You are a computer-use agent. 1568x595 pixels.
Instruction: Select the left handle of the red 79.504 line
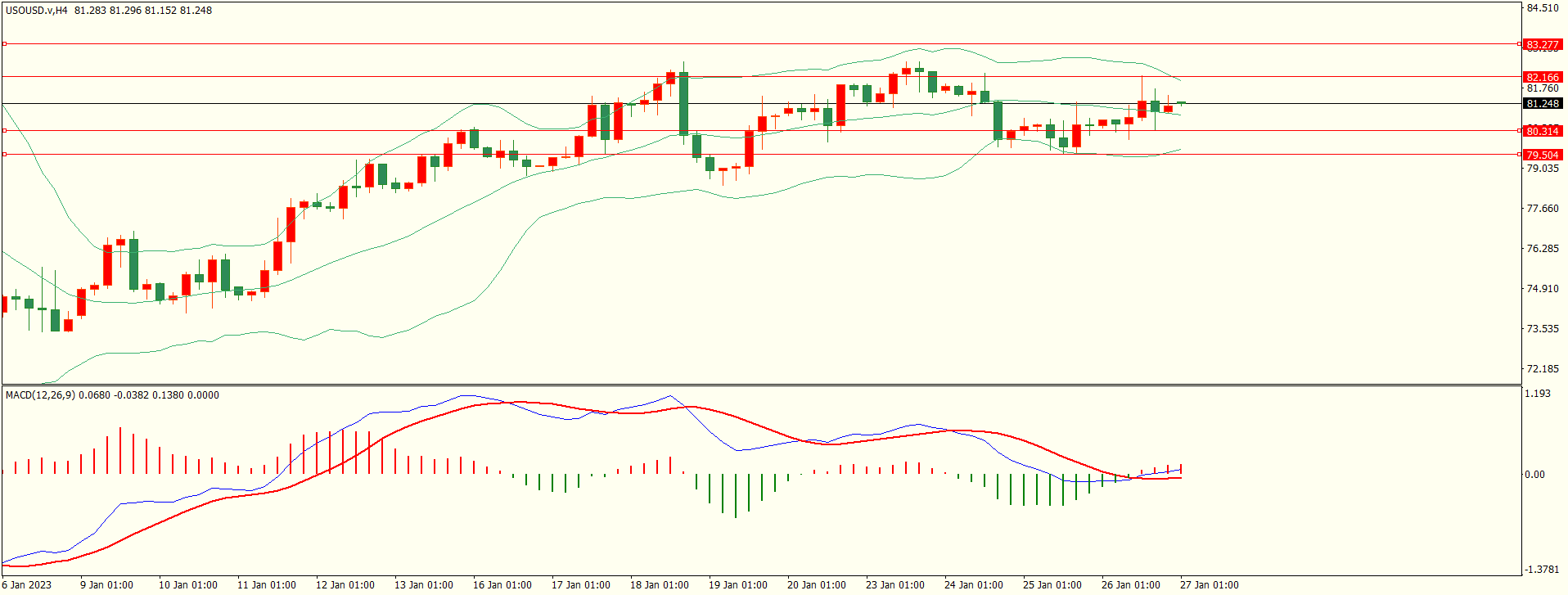(5, 154)
